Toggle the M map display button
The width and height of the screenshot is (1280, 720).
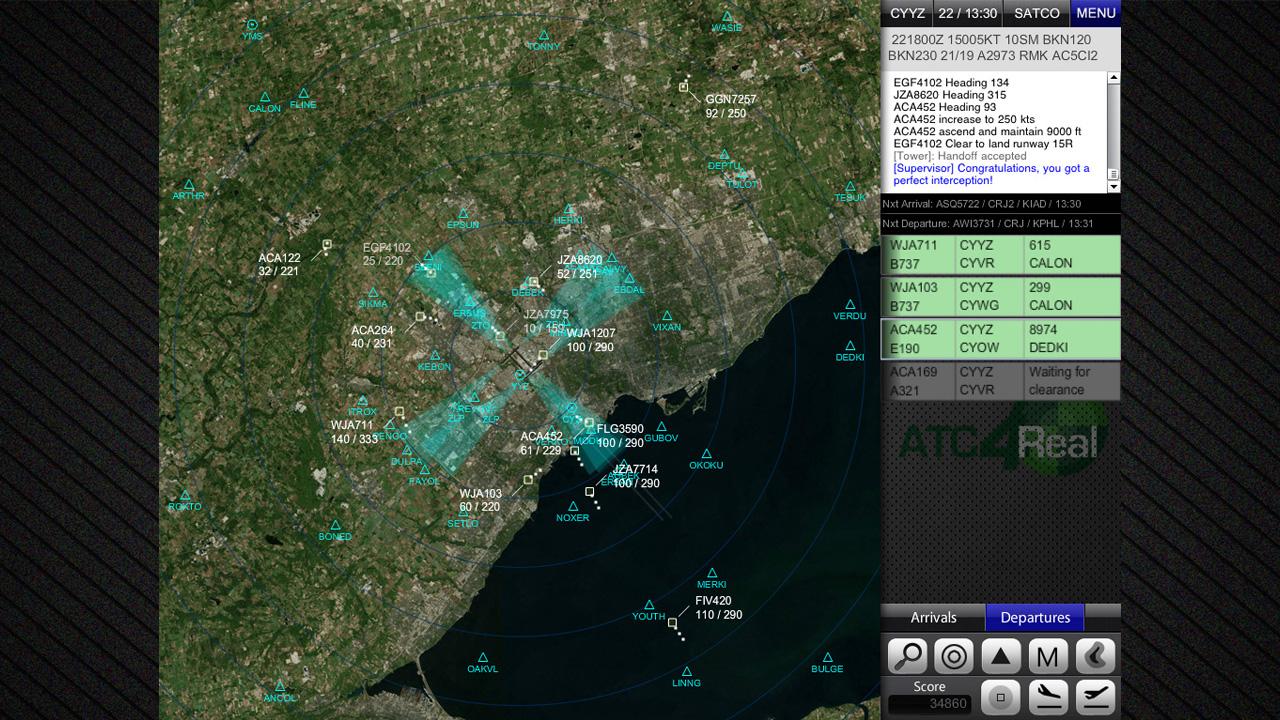(1048, 657)
